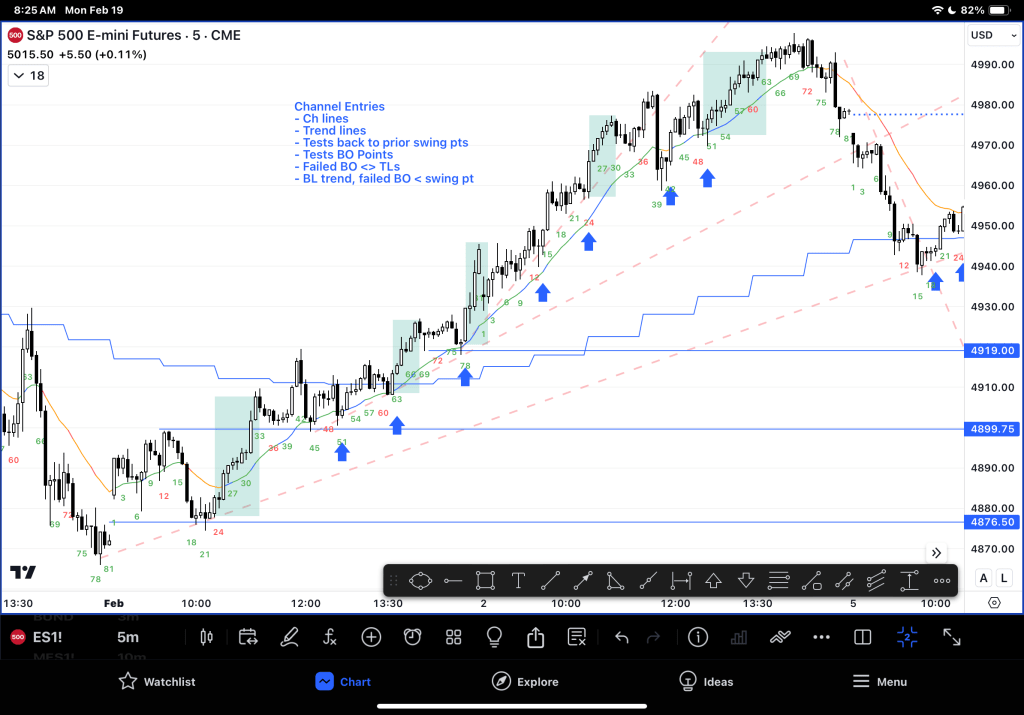Tap the lightbulb ideas icon in toolbar
The image size is (1024, 715).
tap(494, 637)
